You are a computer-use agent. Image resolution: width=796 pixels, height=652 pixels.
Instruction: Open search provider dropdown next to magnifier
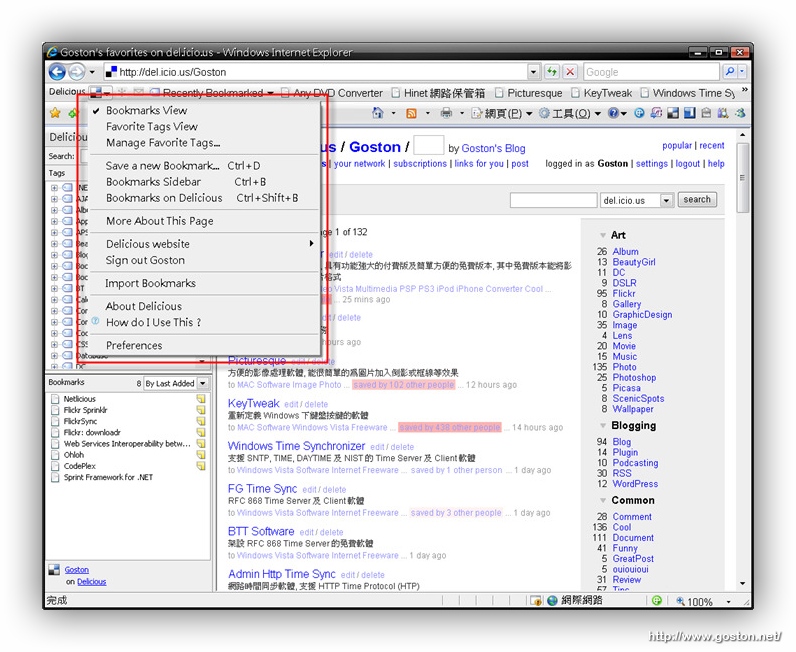[x=742, y=72]
